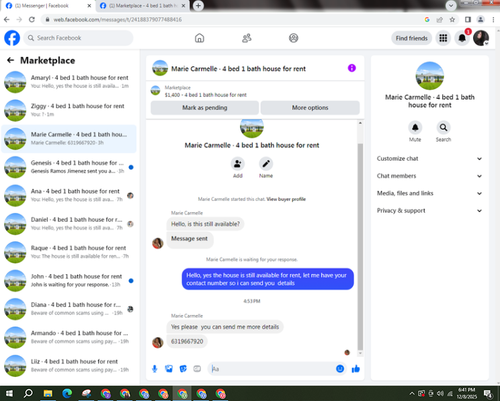Image resolution: width=500 pixels, height=401 pixels.
Task: Open the $1,400 listing link in header
Action: 206,95
